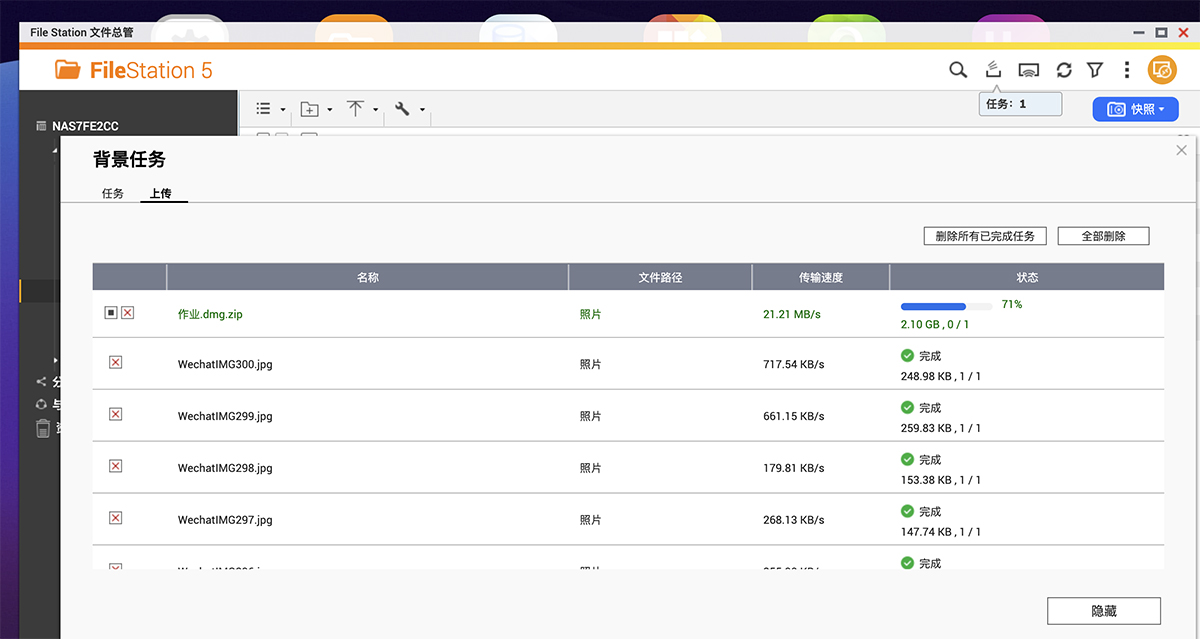This screenshot has width=1200, height=639.
Task: Refresh the file list with the refresh icon
Action: coord(1064,70)
